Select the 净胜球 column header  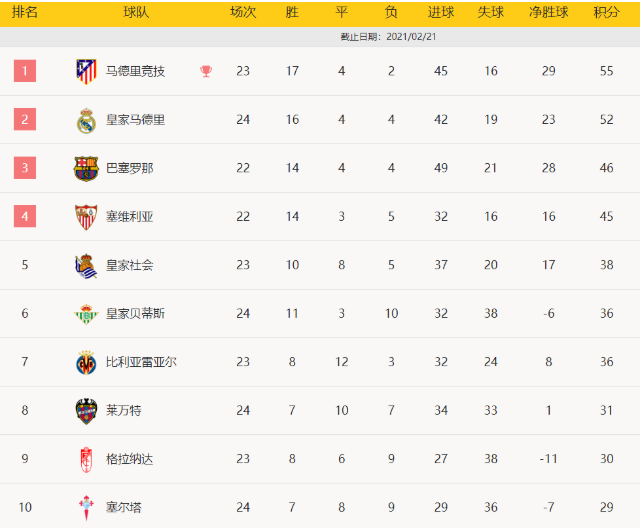point(548,13)
